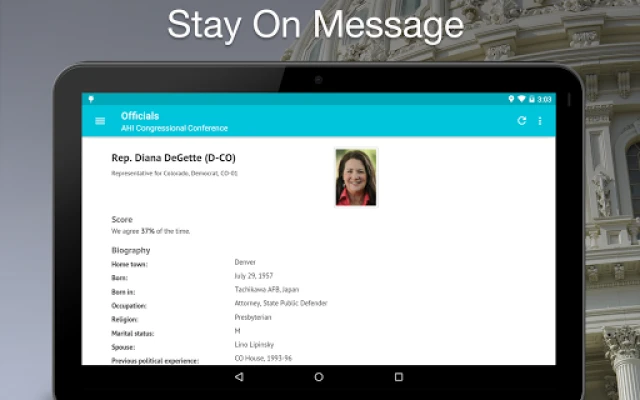Tap the Officials title in header
Viewport: 640px width, 400px height.
pos(140,116)
